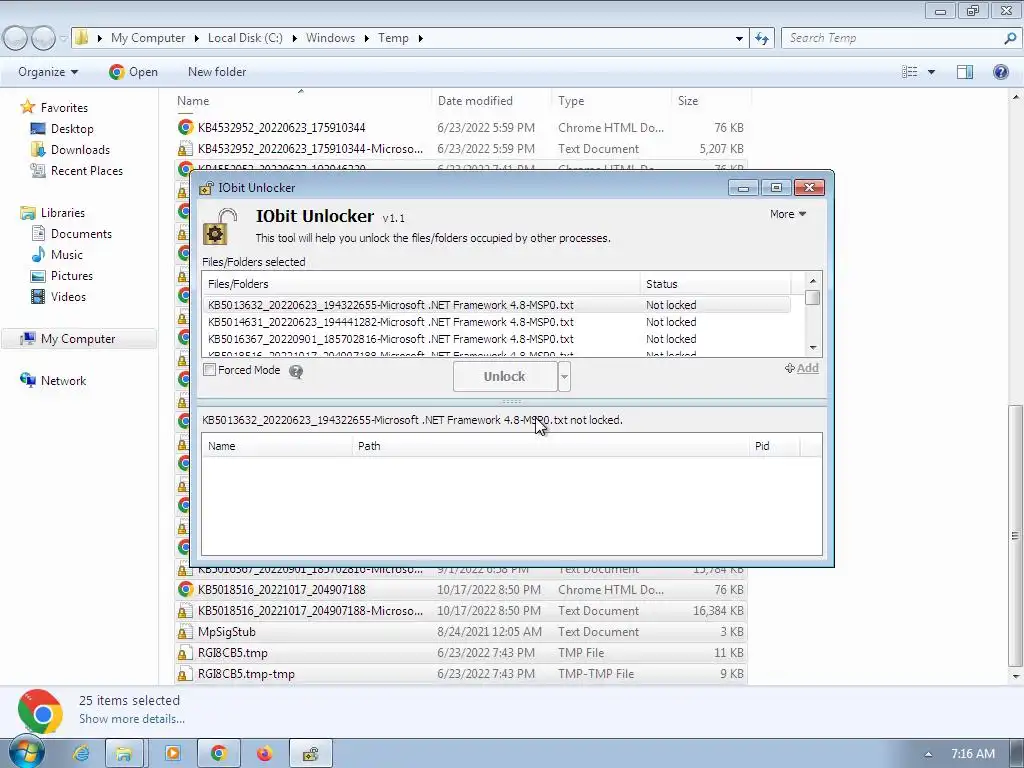Expand the Unlock button dropdown arrow
Screen dimensions: 1024x768
(564, 377)
